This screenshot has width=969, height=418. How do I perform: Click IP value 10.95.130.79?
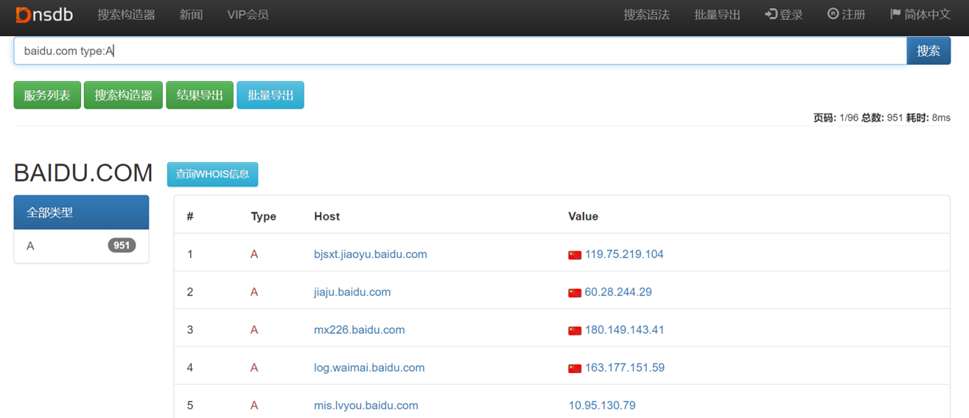point(602,406)
